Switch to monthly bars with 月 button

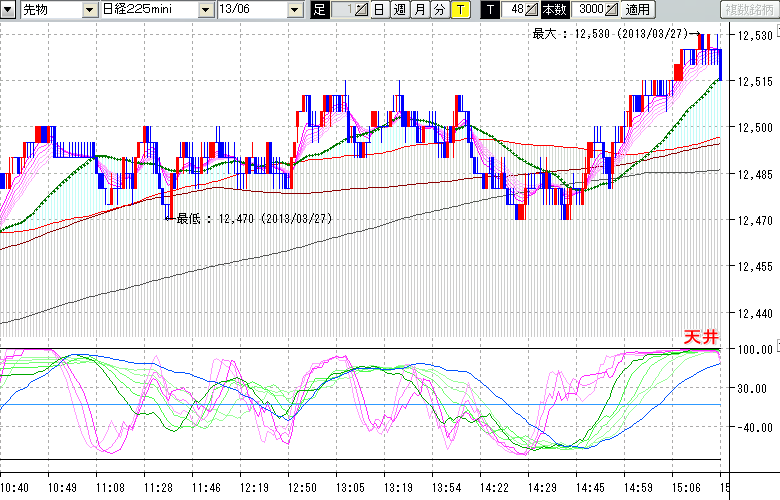(x=419, y=10)
